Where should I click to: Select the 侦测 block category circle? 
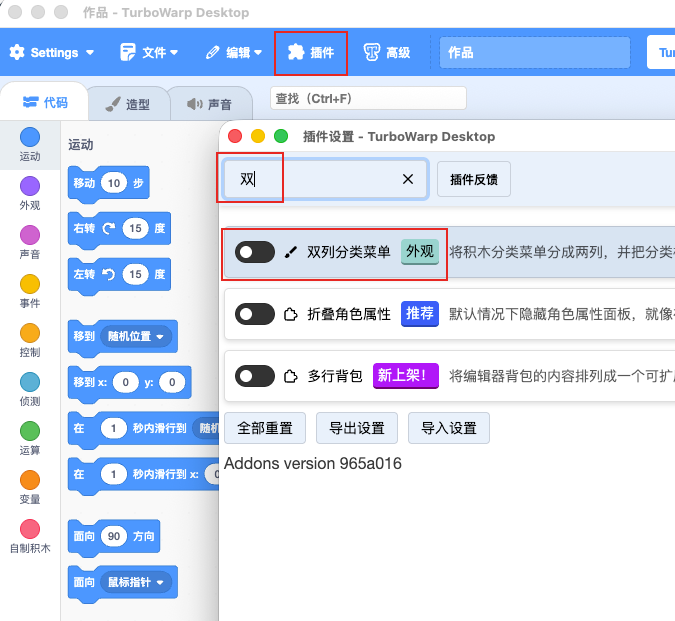[30, 382]
